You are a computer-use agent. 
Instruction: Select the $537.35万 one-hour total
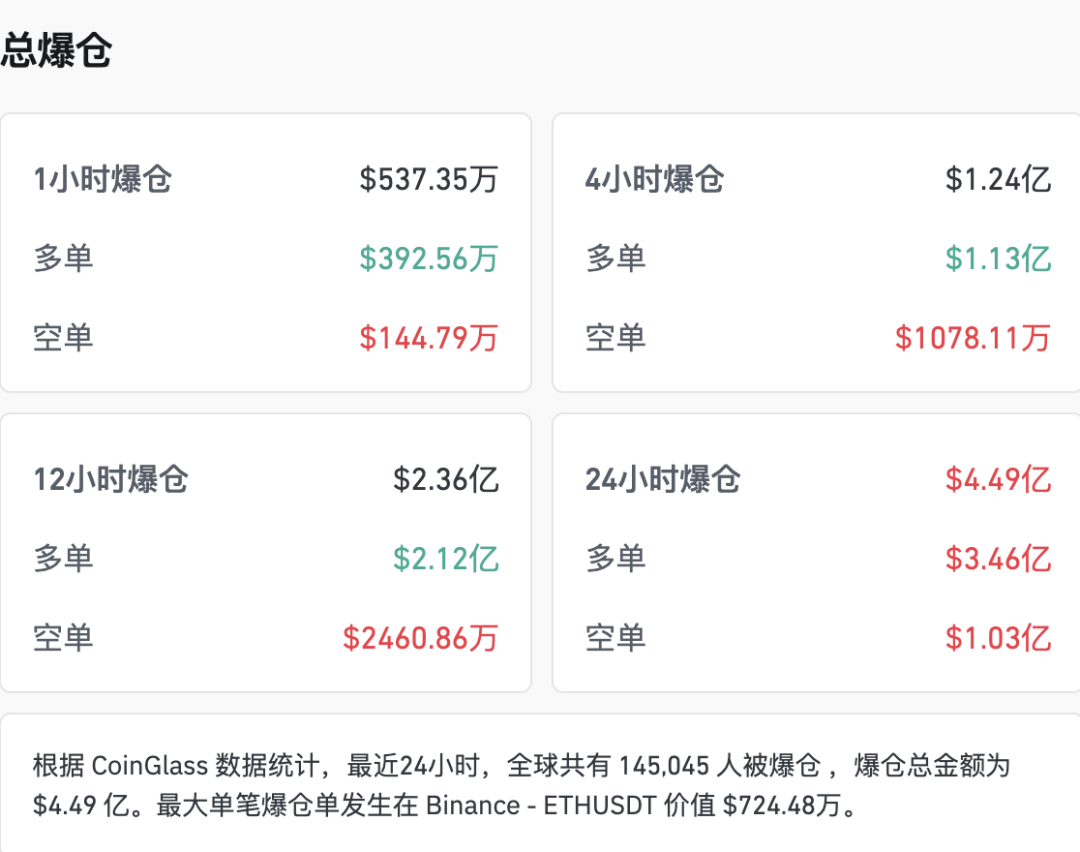coord(428,179)
